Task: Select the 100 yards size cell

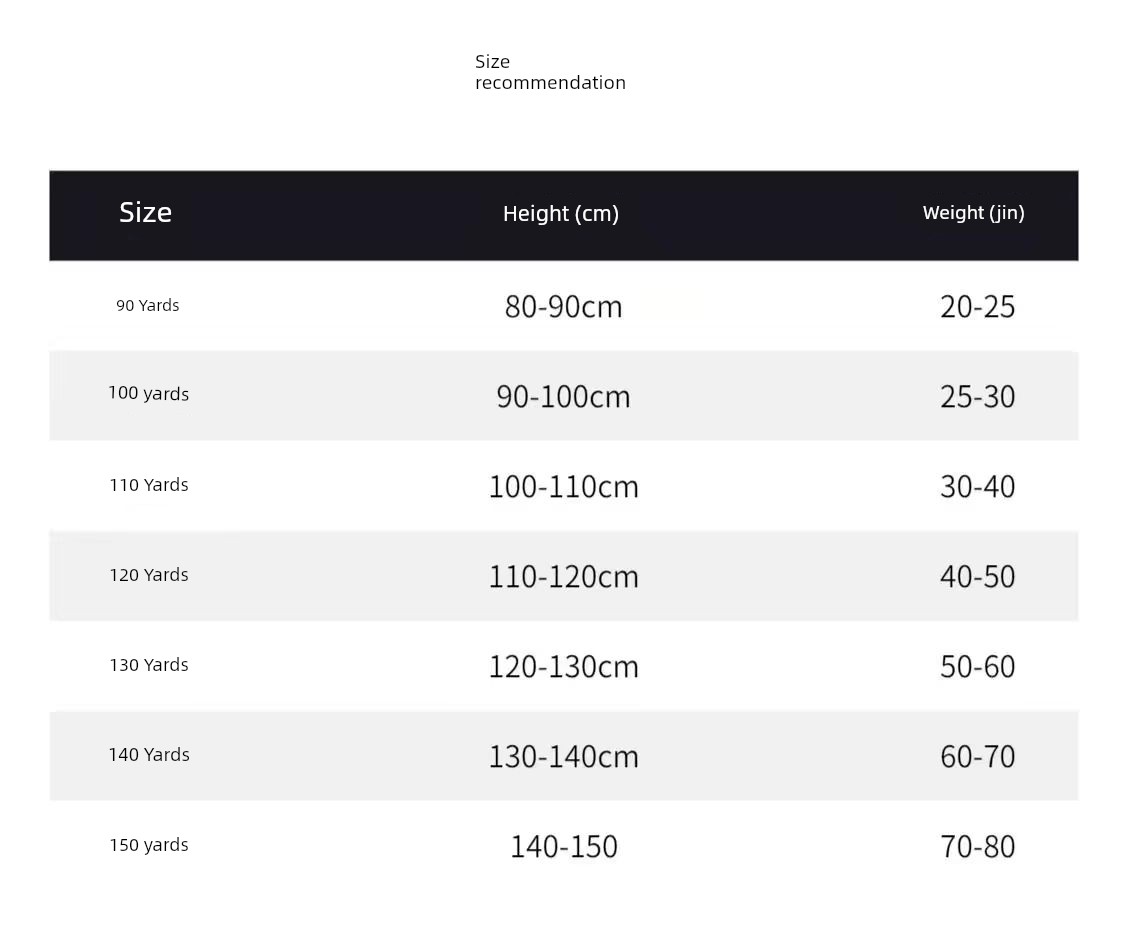Action: (x=148, y=393)
